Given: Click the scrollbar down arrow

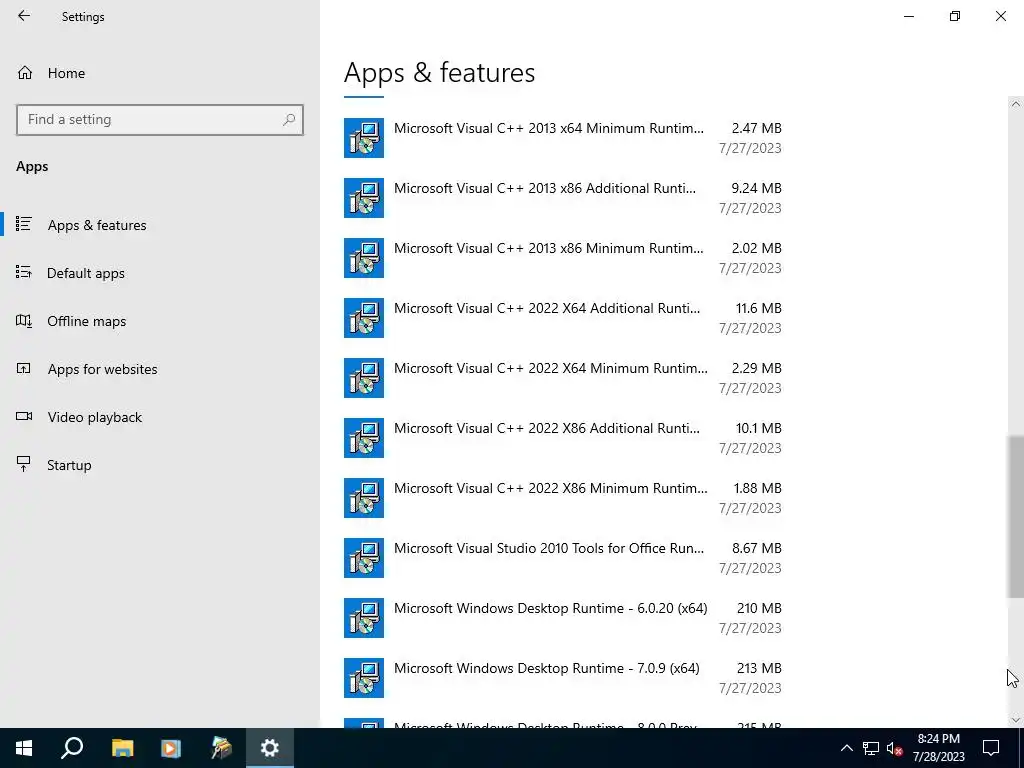Looking at the screenshot, I should tap(1016, 720).
